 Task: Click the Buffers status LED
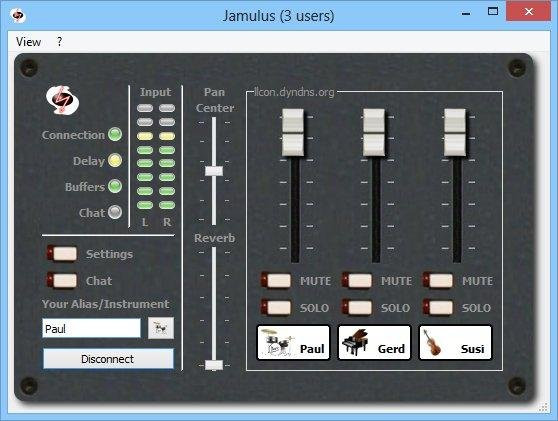115,186
